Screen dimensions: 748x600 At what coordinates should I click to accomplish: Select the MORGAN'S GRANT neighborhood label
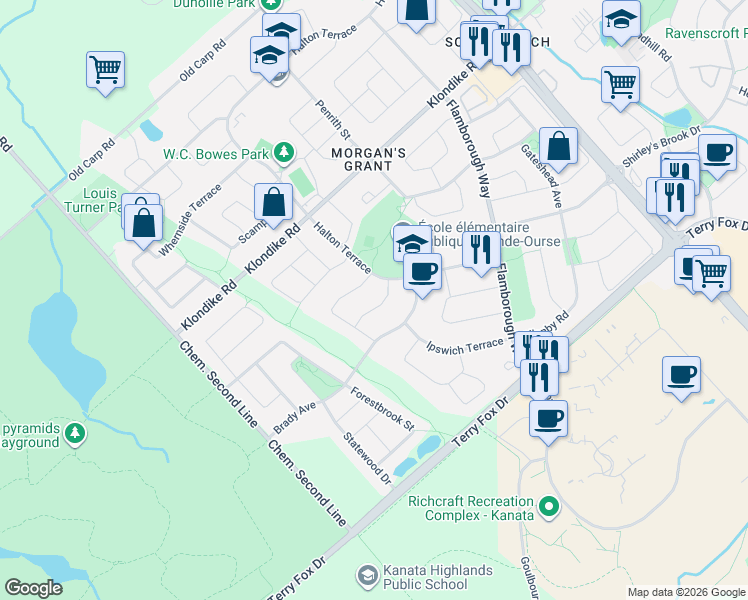tap(368, 159)
